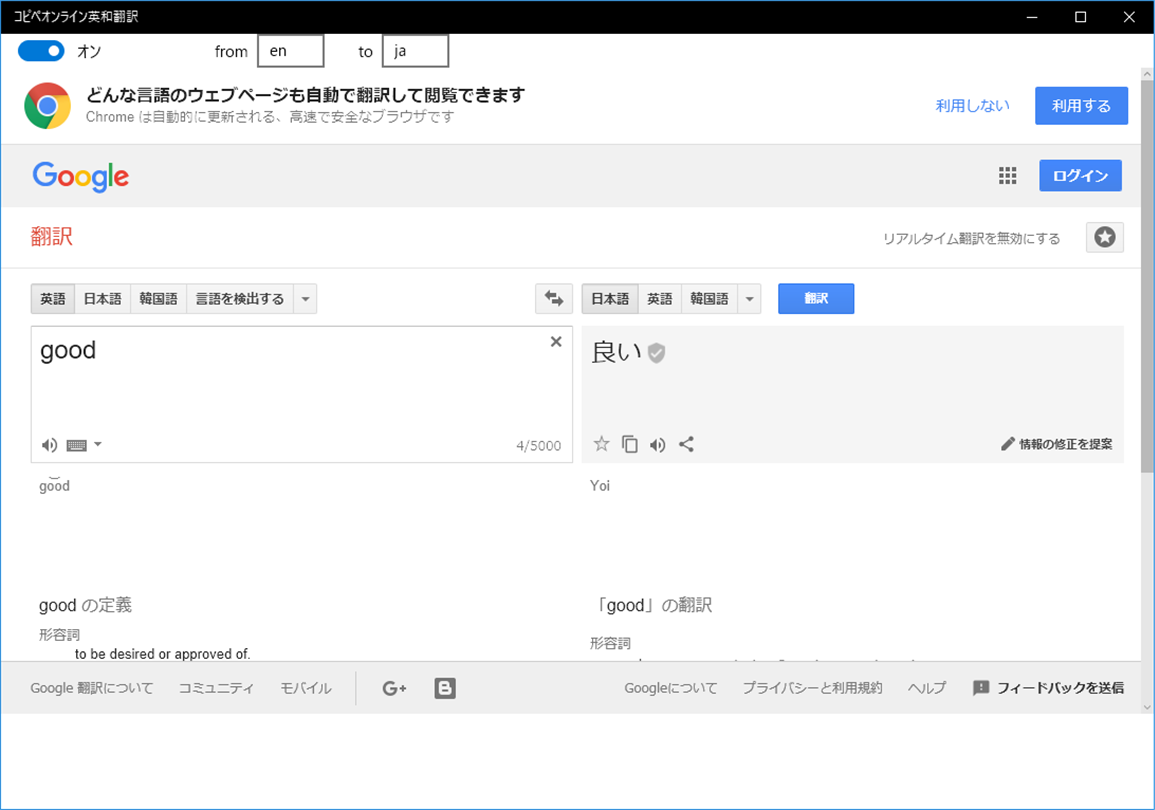Listen to source text speaker icon
1155x810 pixels.
[x=49, y=445]
